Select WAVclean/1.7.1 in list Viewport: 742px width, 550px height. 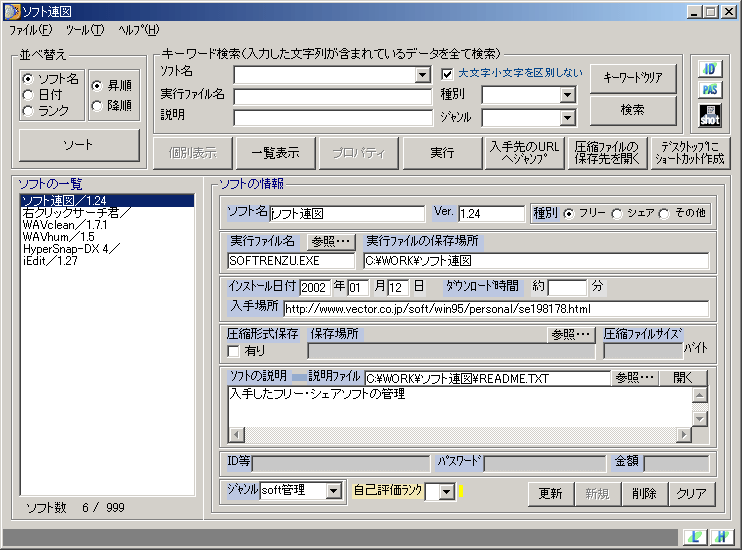tap(107, 225)
